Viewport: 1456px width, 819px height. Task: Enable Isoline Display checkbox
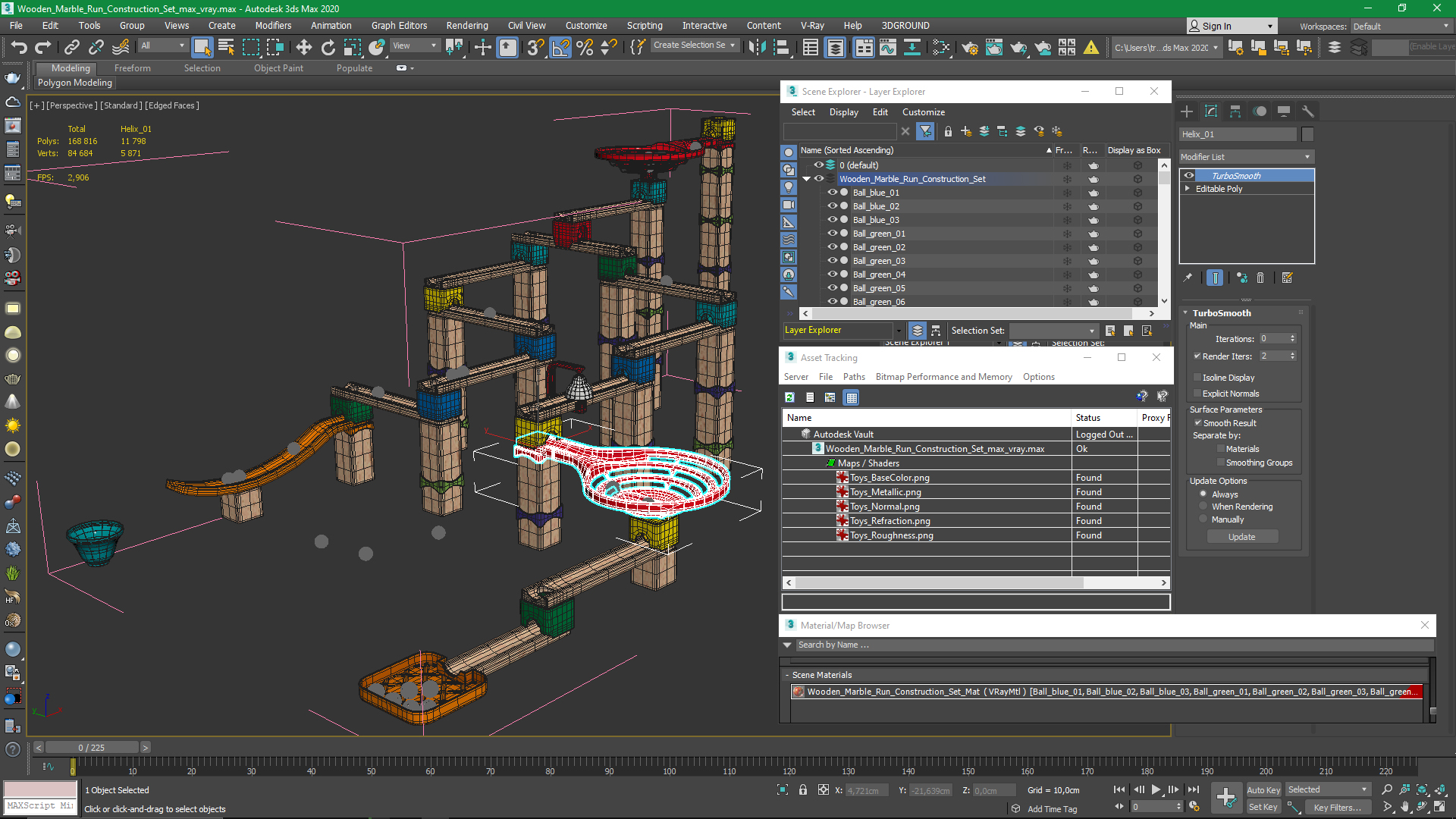(1197, 377)
